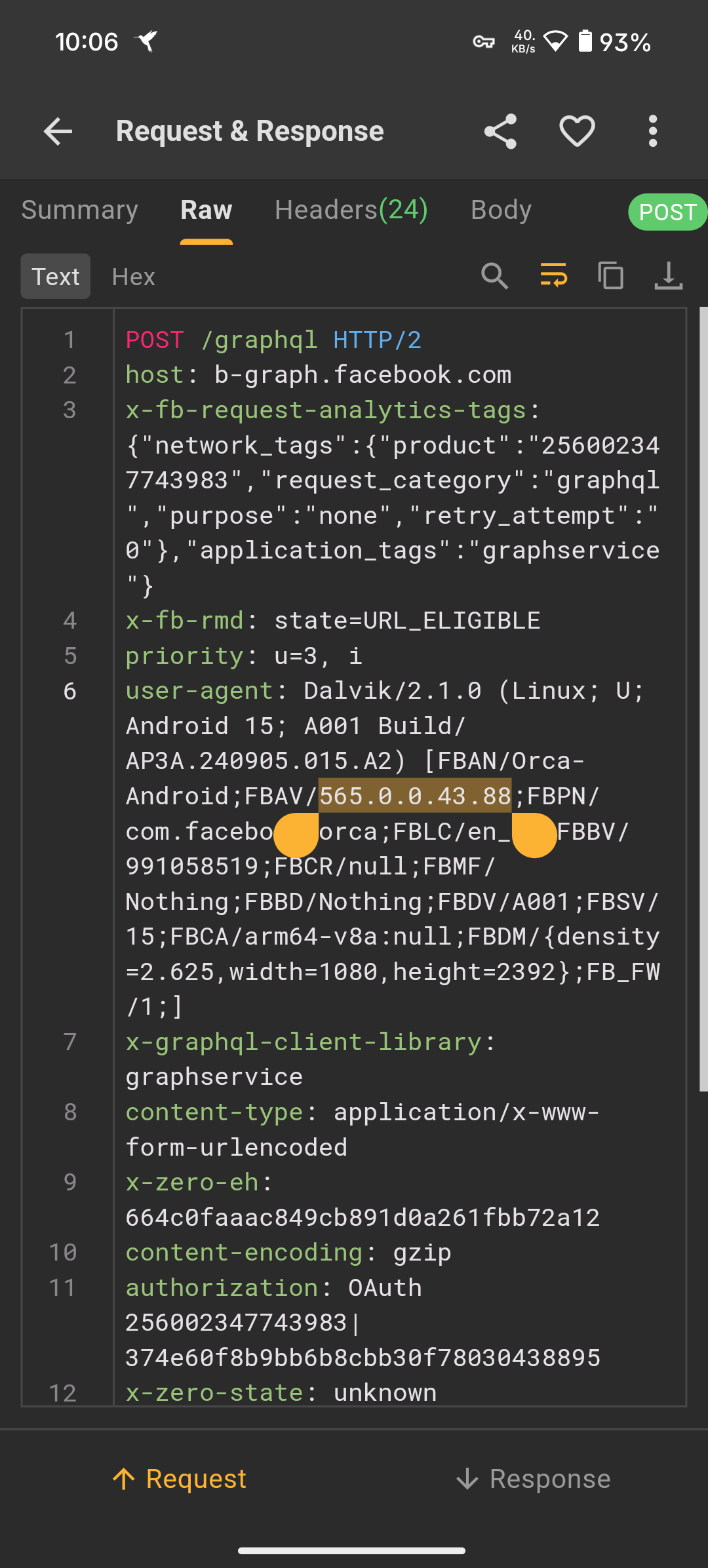Tap the Request & Response title
The width and height of the screenshot is (708, 1568).
coord(250,131)
